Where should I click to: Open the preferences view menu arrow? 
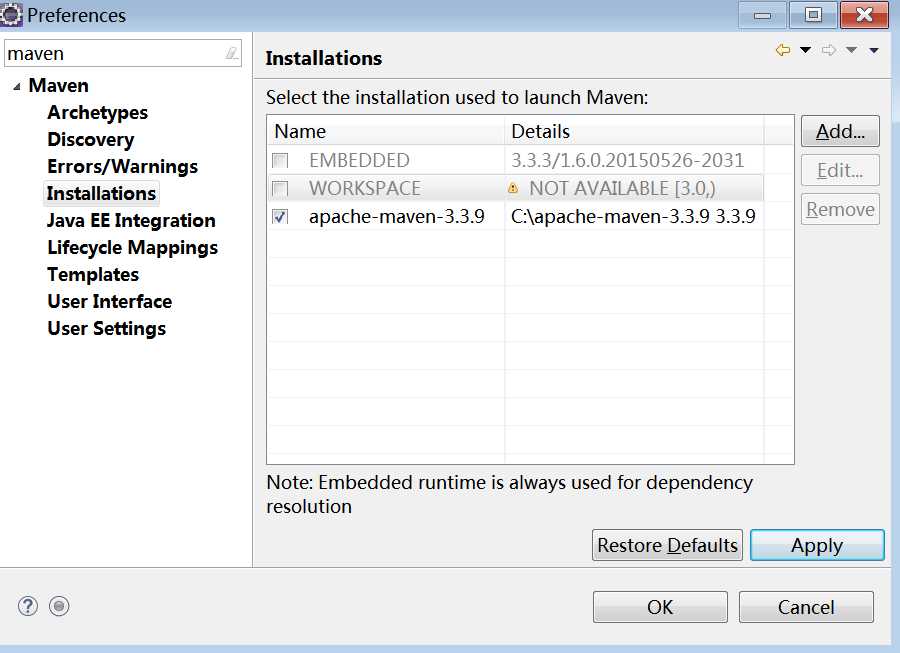click(874, 50)
